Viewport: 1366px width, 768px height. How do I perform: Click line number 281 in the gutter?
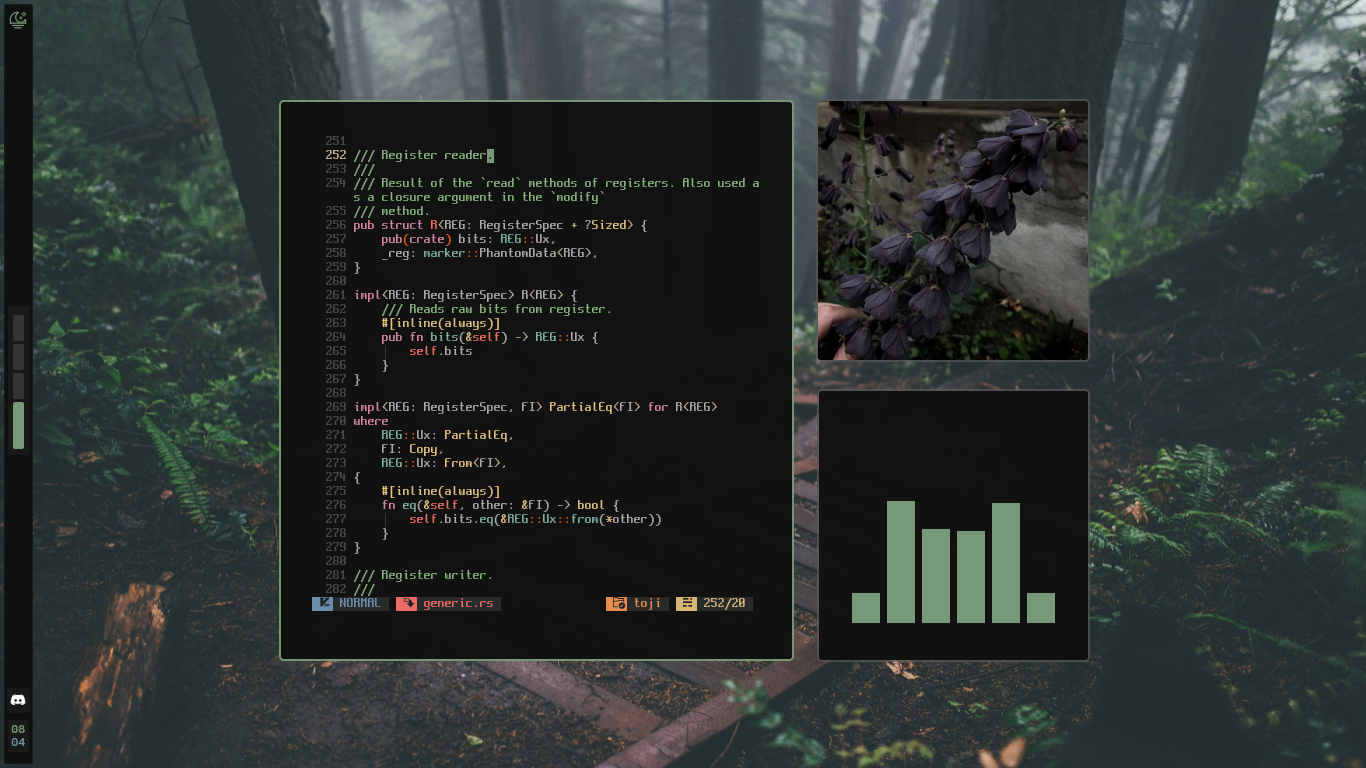click(335, 575)
